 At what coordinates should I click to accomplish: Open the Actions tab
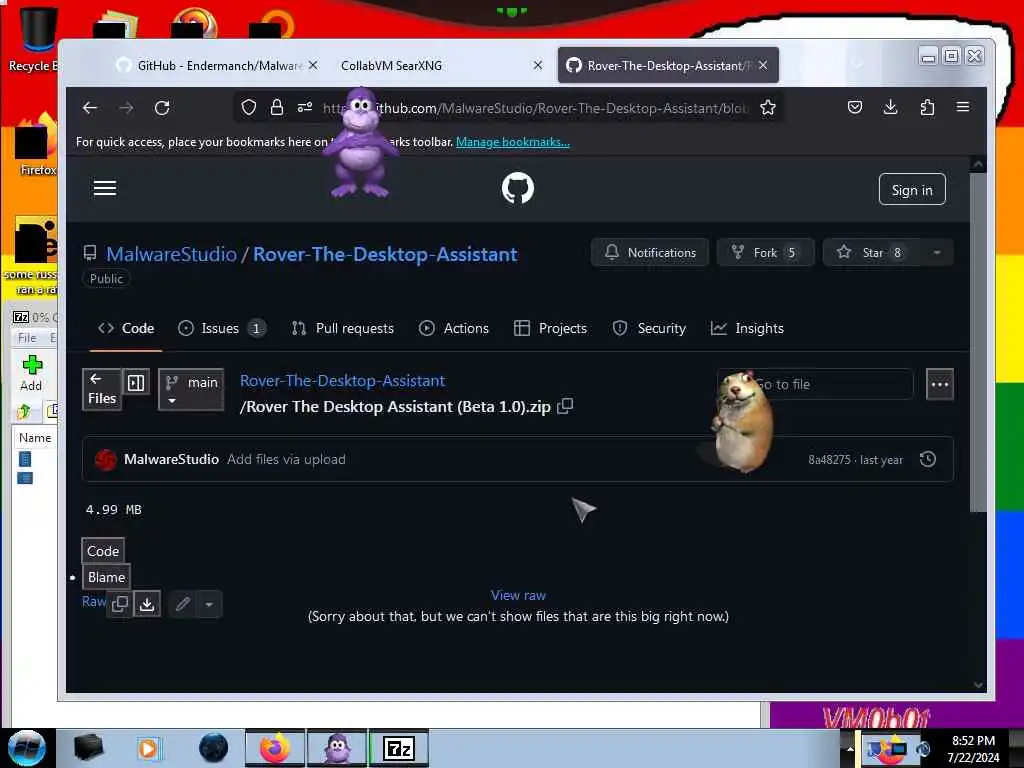pos(454,328)
